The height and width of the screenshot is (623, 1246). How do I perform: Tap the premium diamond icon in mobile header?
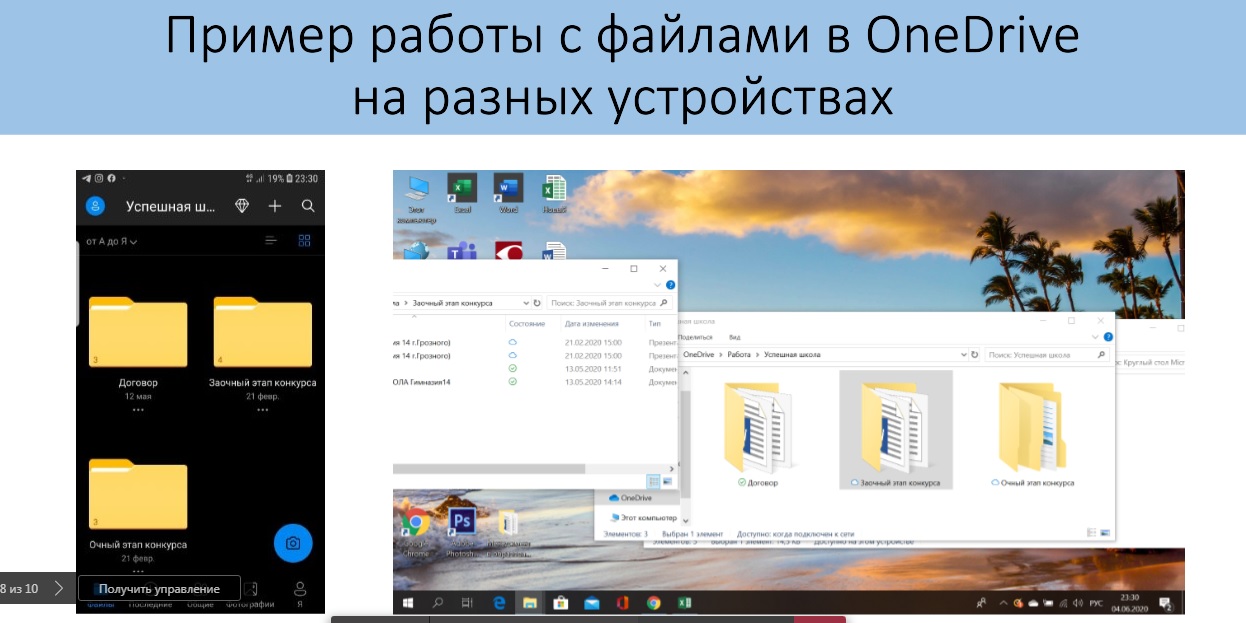pos(242,206)
